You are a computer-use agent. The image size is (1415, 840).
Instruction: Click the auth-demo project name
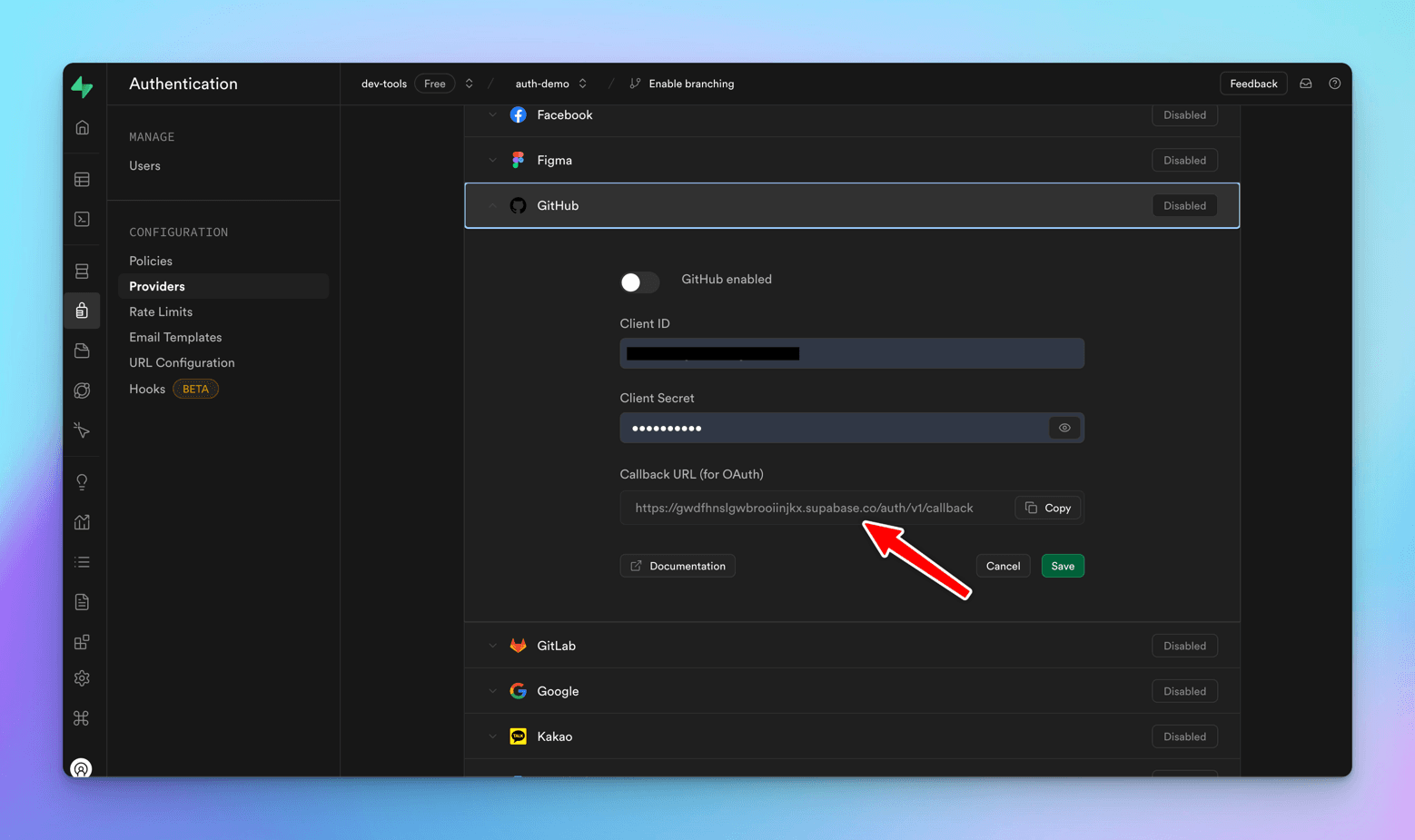pyautogui.click(x=542, y=84)
